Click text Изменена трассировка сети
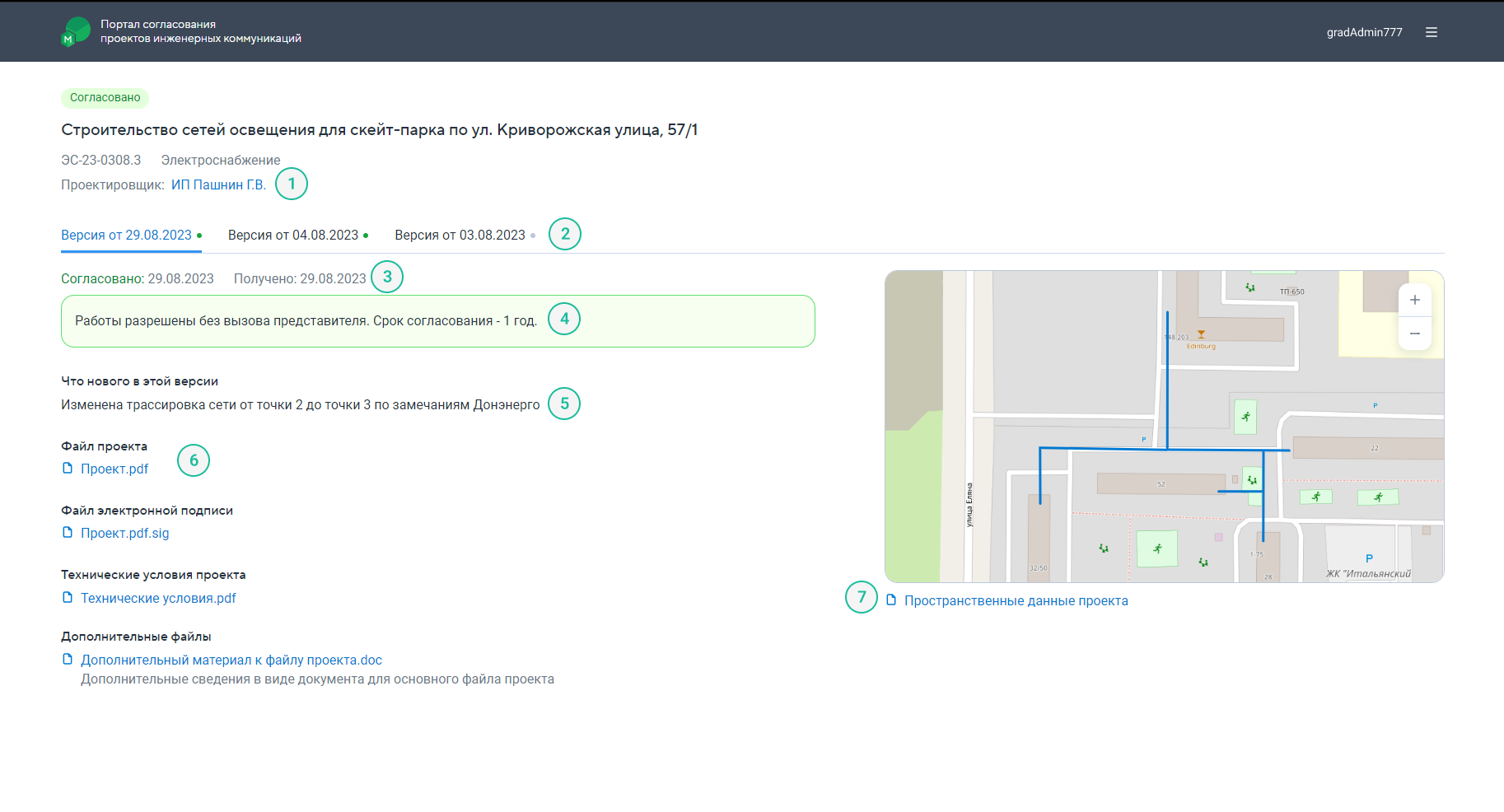1504x812 pixels. click(x=301, y=404)
